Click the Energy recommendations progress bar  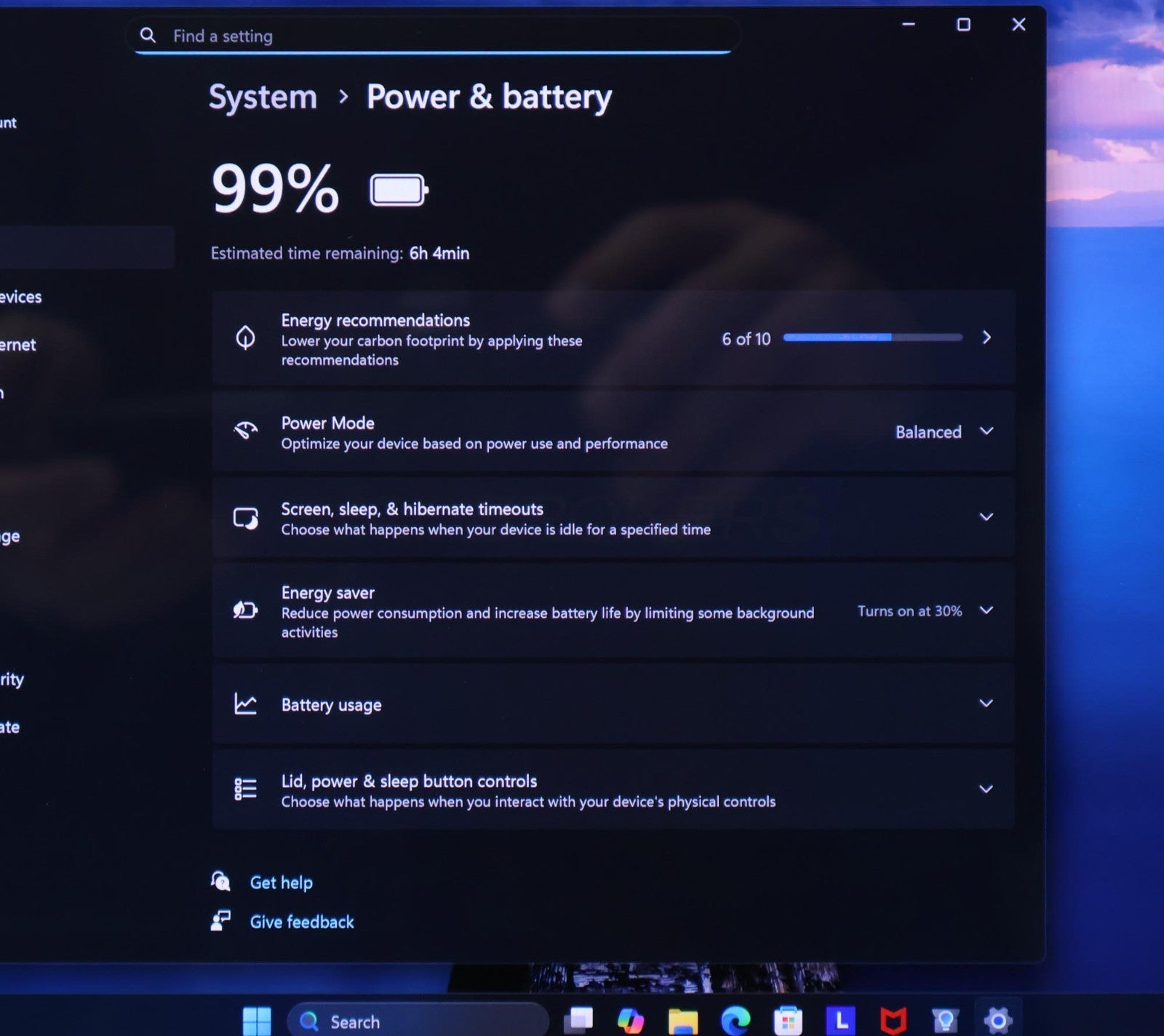(x=872, y=338)
